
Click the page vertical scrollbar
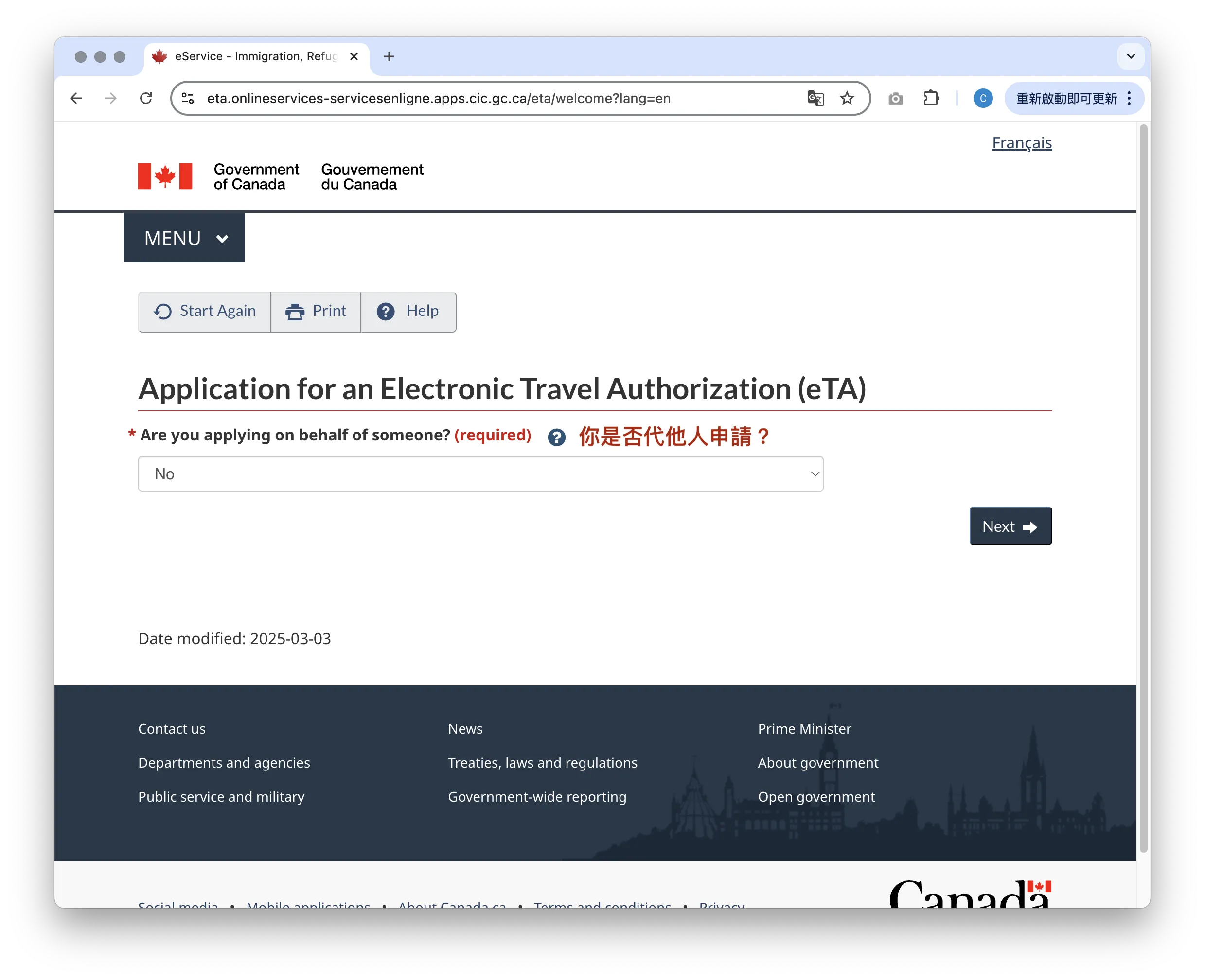(1143, 489)
